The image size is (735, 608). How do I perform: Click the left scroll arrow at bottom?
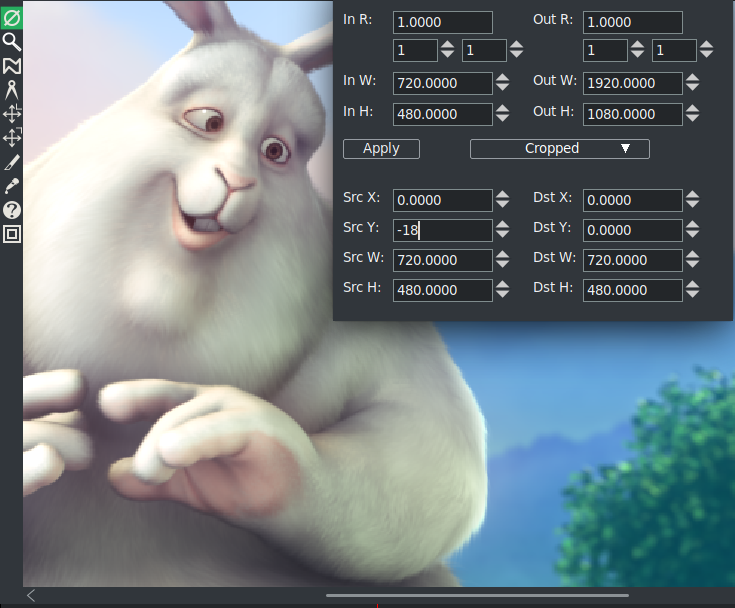point(31,596)
